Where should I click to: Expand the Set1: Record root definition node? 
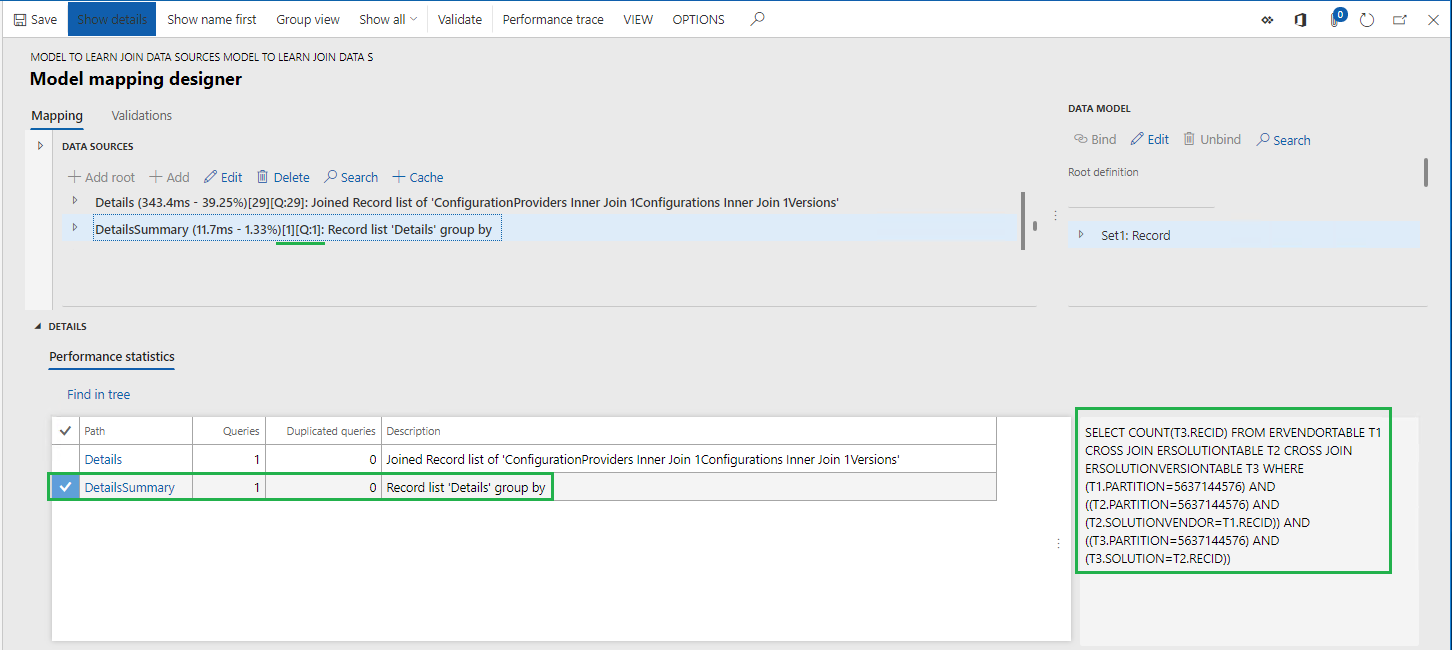1082,235
